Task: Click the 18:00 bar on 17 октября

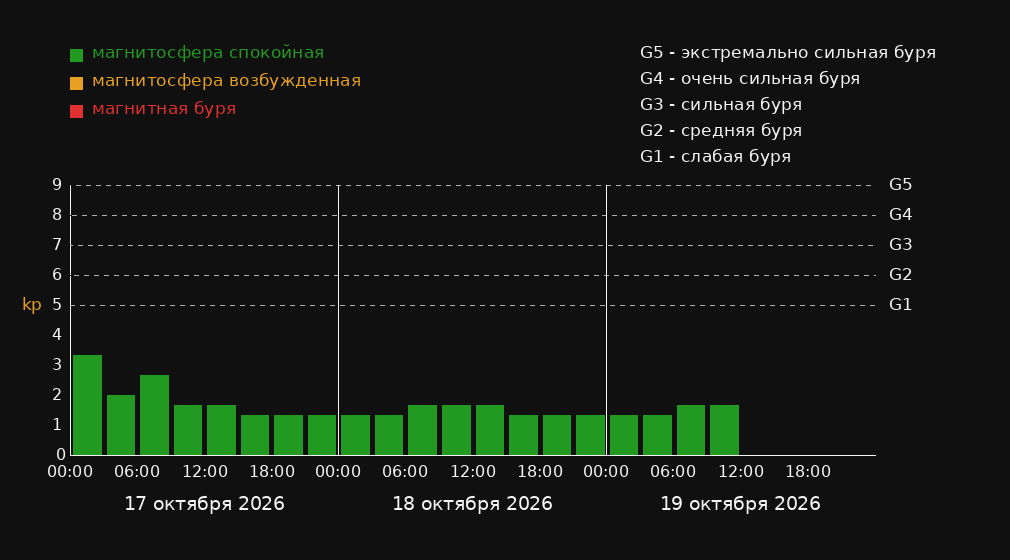Action: pyautogui.click(x=289, y=435)
